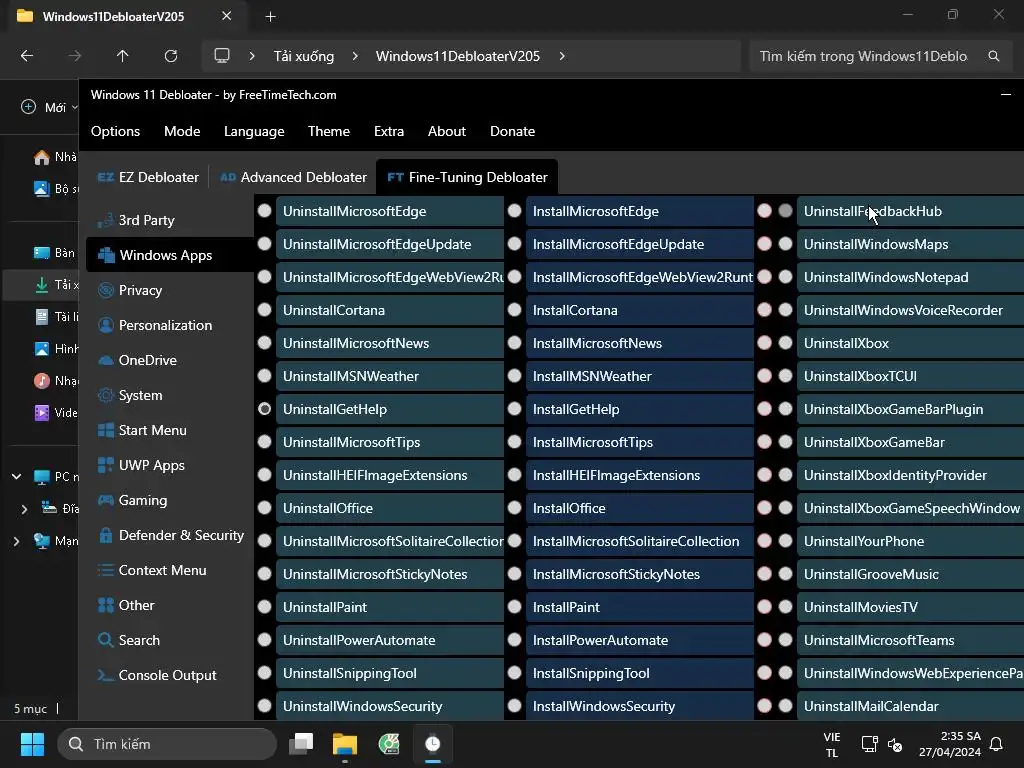This screenshot has width=1024, height=768.
Task: Click the Gaming controller icon
Action: (x=105, y=500)
